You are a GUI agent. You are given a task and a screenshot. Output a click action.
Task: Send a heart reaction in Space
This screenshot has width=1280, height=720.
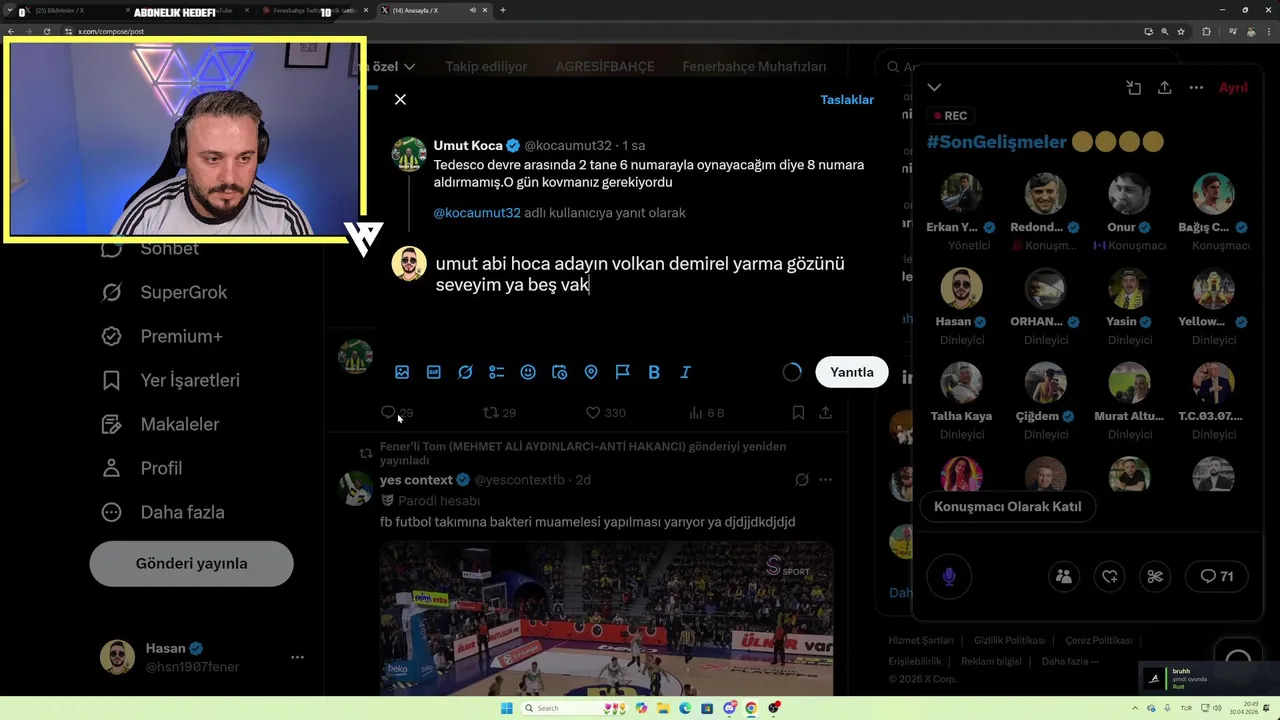[1110, 577]
